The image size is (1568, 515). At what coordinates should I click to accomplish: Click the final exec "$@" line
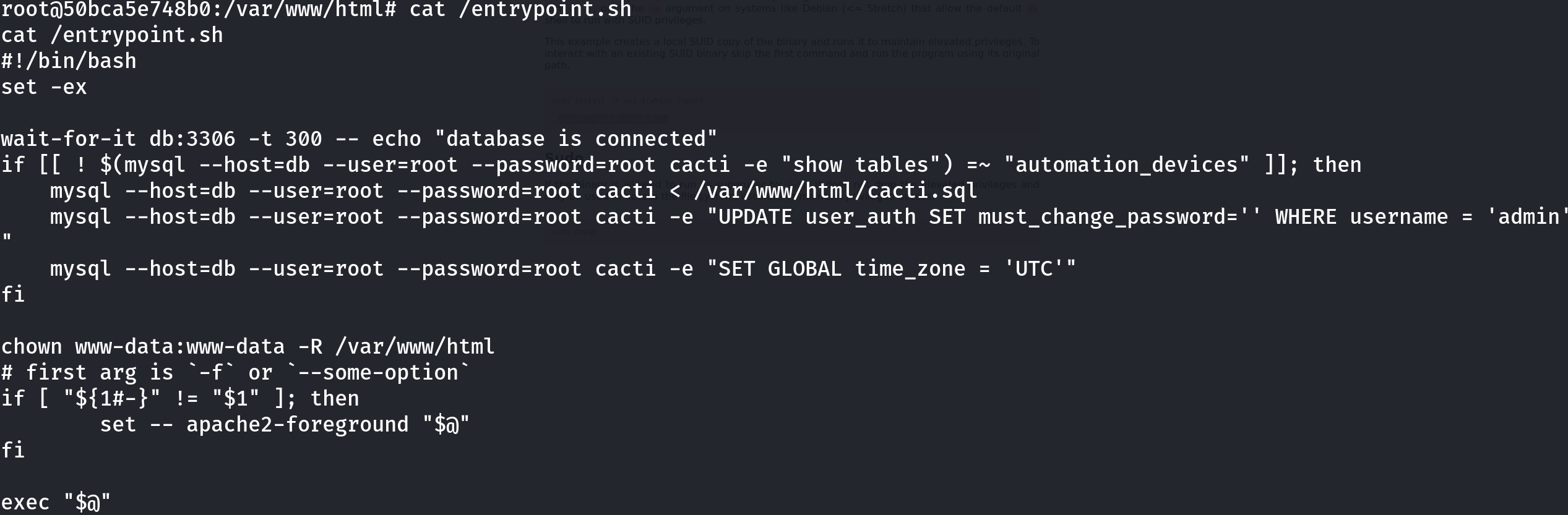56,502
